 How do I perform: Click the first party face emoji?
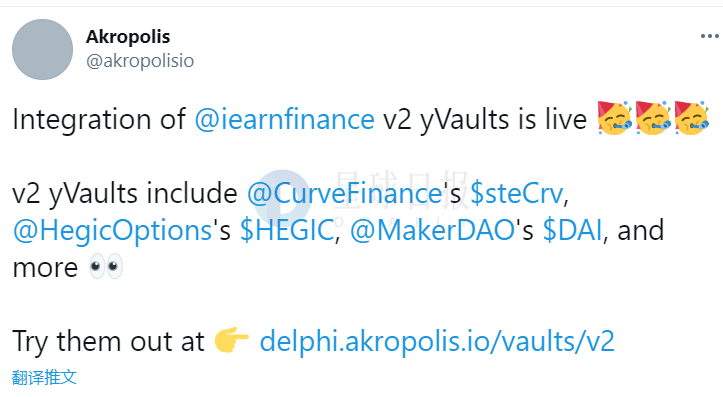pos(615,119)
